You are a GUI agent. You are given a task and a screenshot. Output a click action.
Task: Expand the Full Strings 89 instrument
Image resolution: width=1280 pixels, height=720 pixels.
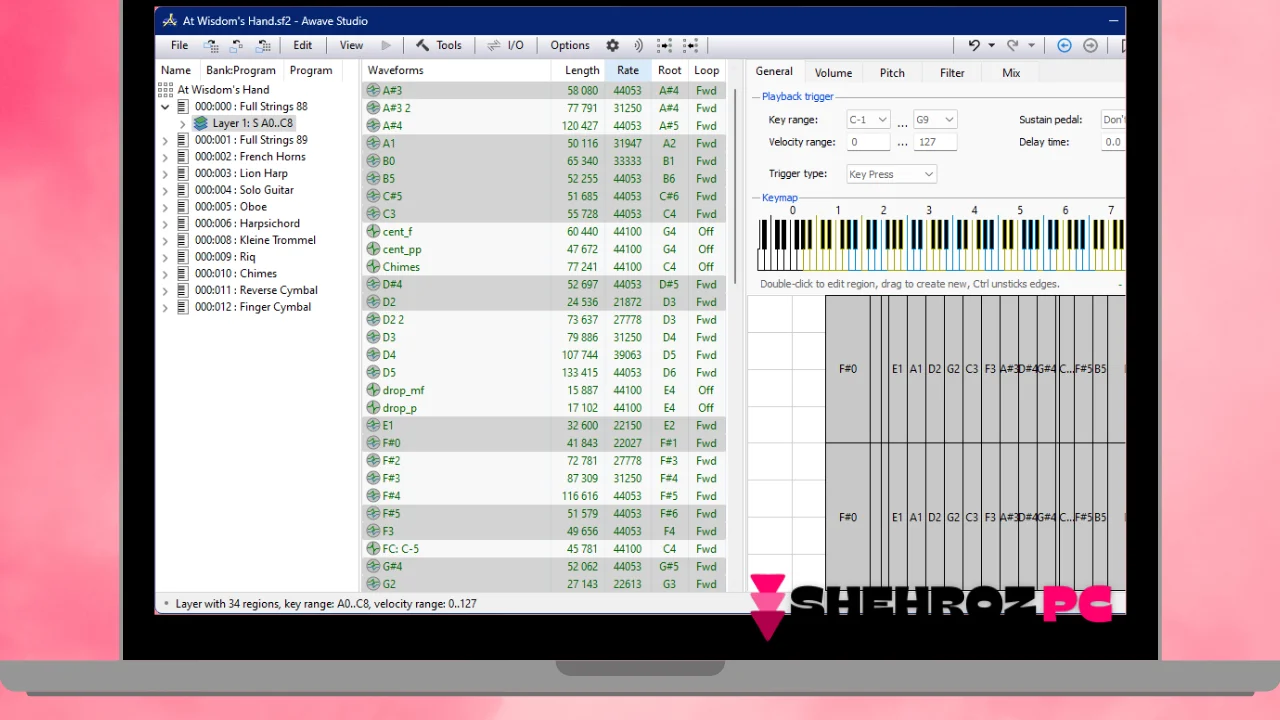165,141
